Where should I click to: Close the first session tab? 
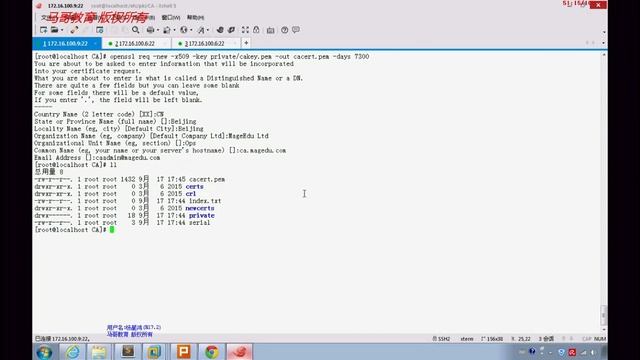(x=95, y=43)
